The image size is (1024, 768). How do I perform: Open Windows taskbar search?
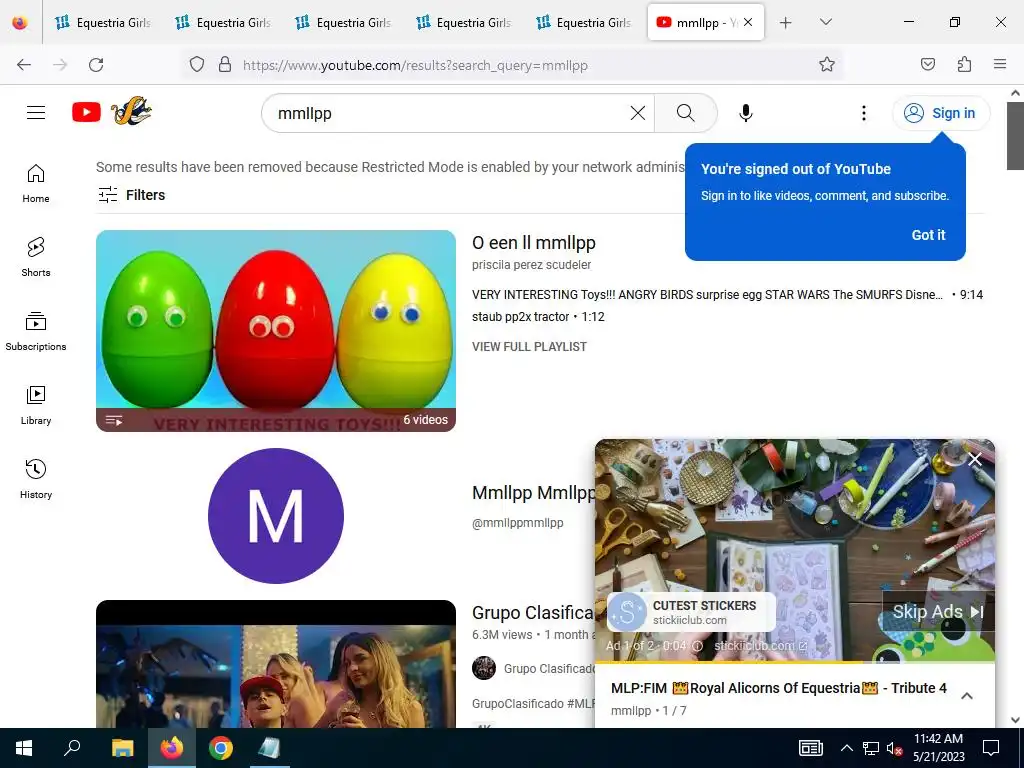(72, 748)
